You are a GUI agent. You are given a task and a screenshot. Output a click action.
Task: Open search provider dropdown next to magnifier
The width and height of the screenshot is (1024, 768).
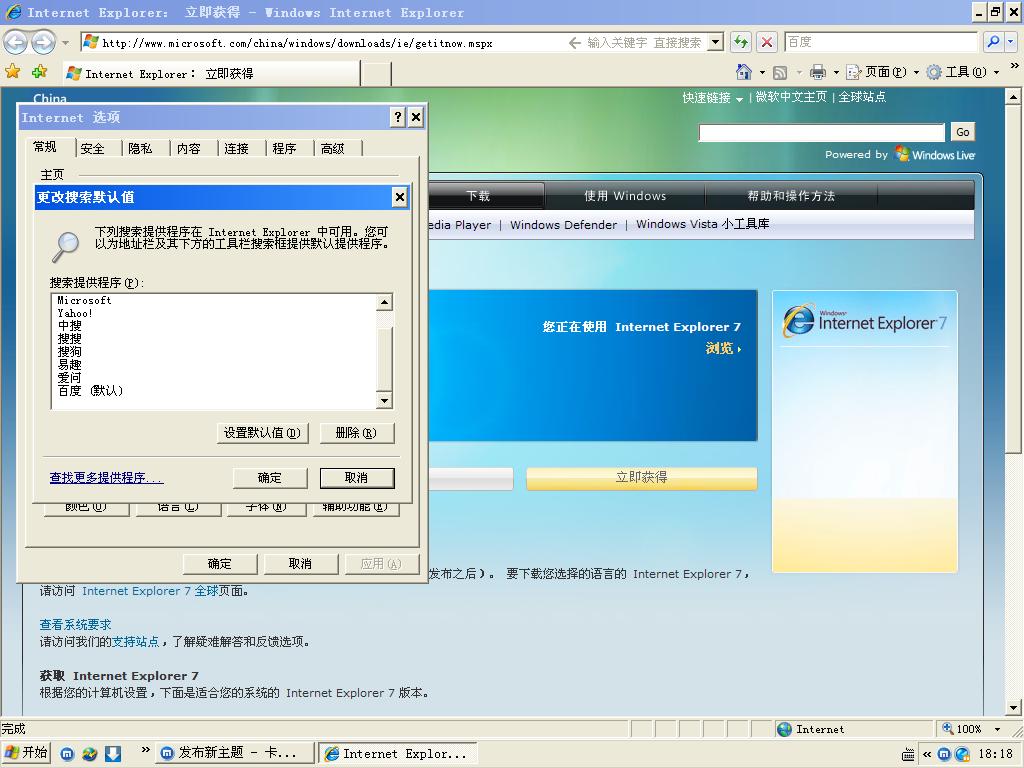[1010, 42]
